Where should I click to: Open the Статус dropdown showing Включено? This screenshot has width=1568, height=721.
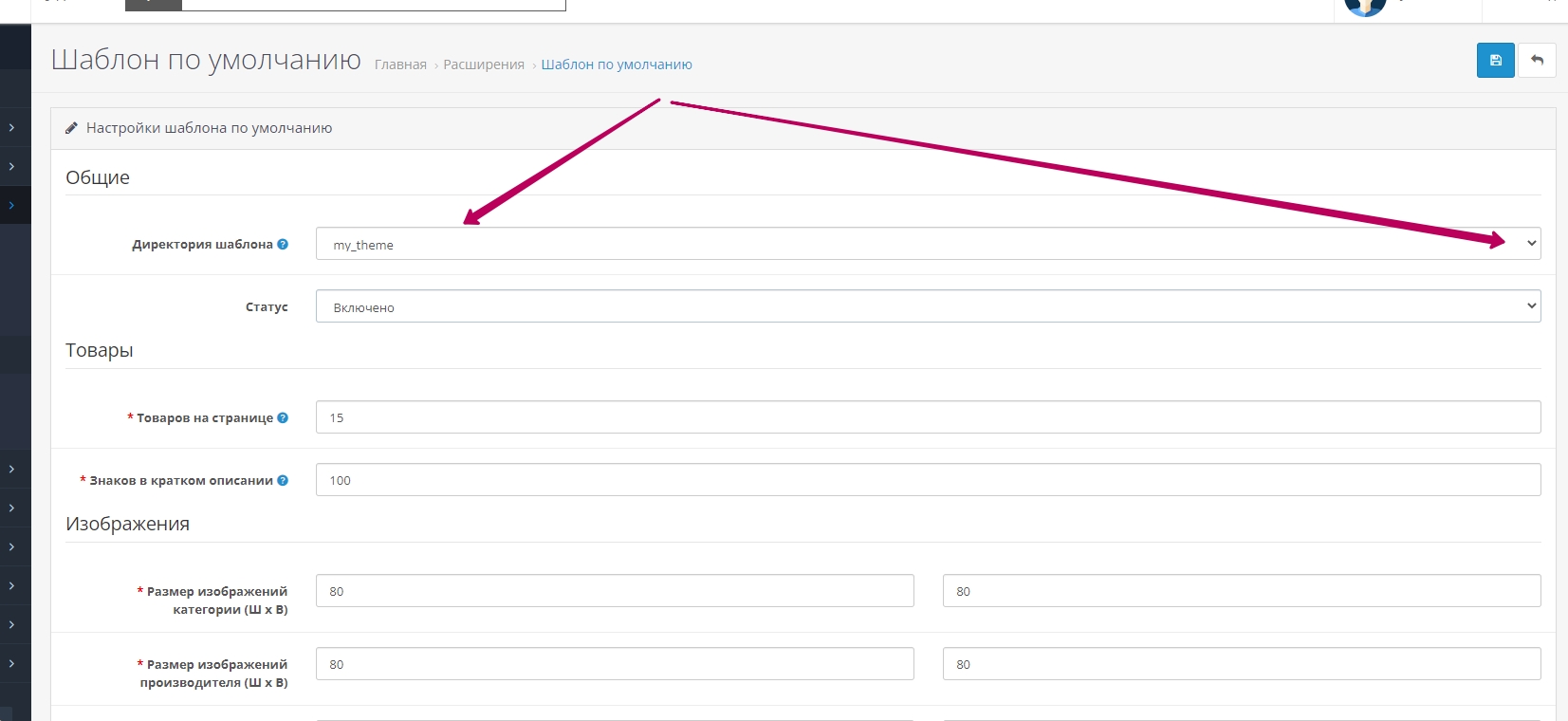(928, 306)
